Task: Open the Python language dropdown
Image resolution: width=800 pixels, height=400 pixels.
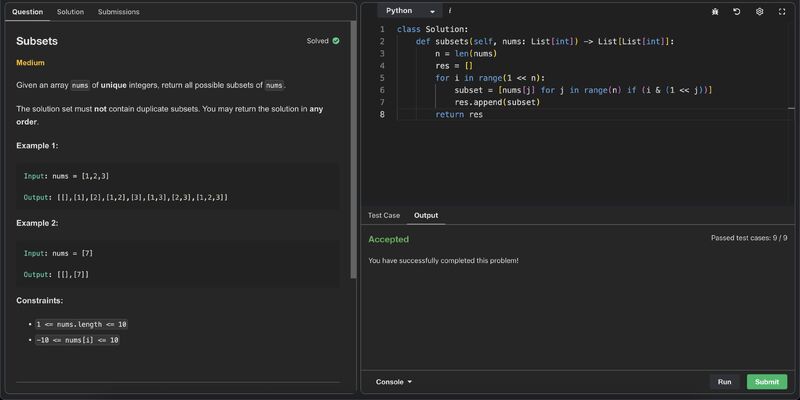Action: 410,11
